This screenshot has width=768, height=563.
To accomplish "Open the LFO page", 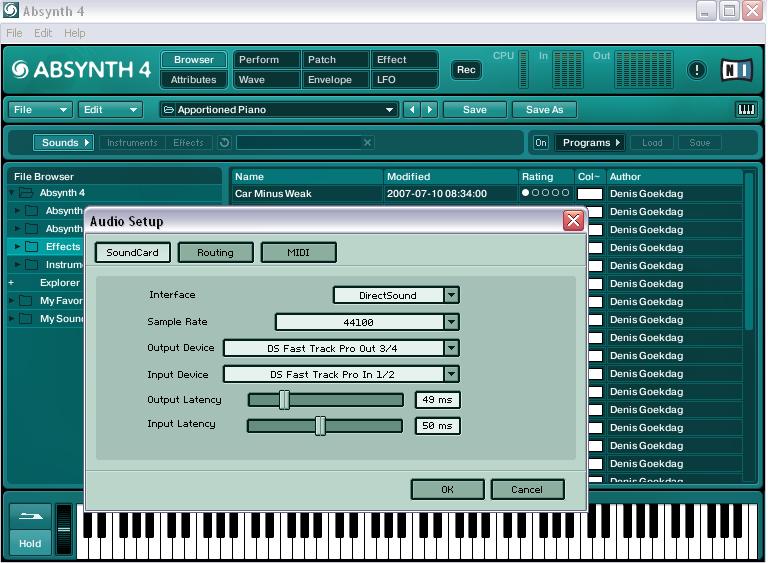I will pos(405,79).
